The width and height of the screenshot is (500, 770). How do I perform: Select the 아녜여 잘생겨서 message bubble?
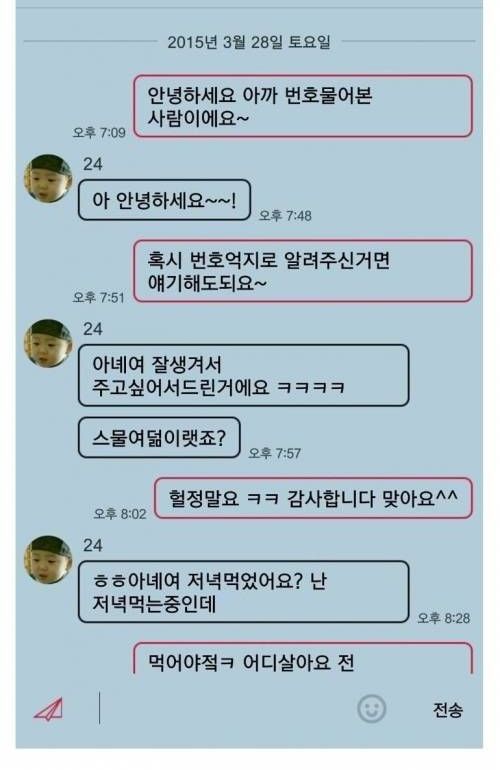[243, 375]
